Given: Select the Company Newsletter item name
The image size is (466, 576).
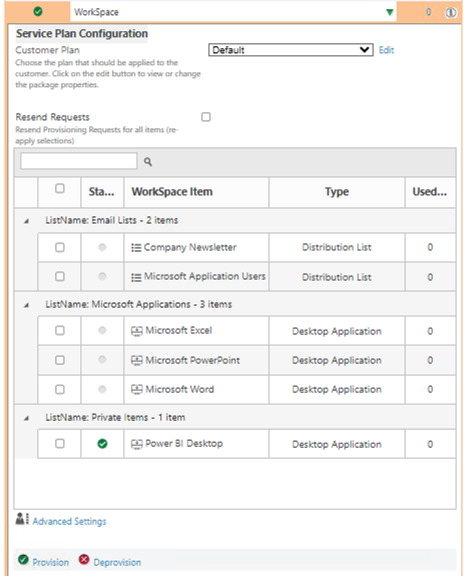Looking at the screenshot, I should pos(190,248).
